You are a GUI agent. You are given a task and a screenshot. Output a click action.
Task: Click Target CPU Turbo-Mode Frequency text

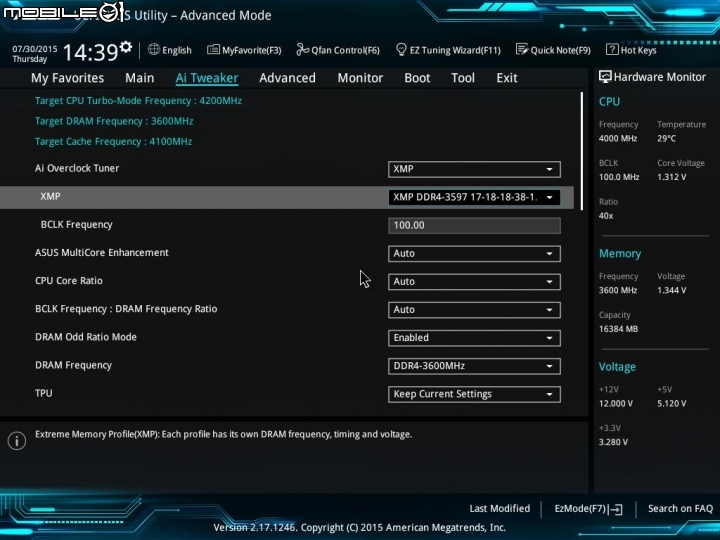(x=138, y=101)
